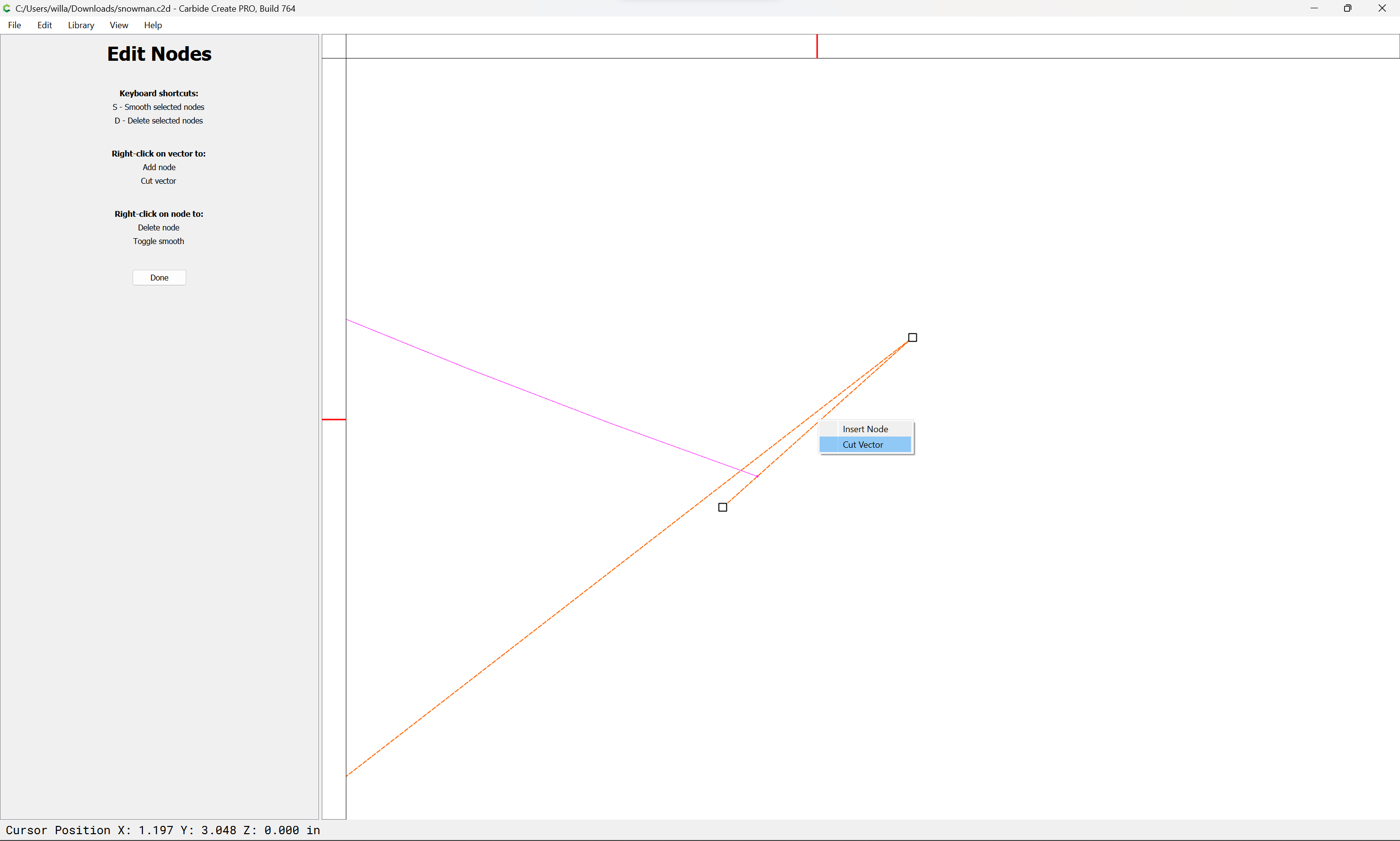Click the ruler origin corner box
Image resolution: width=1400 pixels, height=841 pixels.
coord(333,46)
